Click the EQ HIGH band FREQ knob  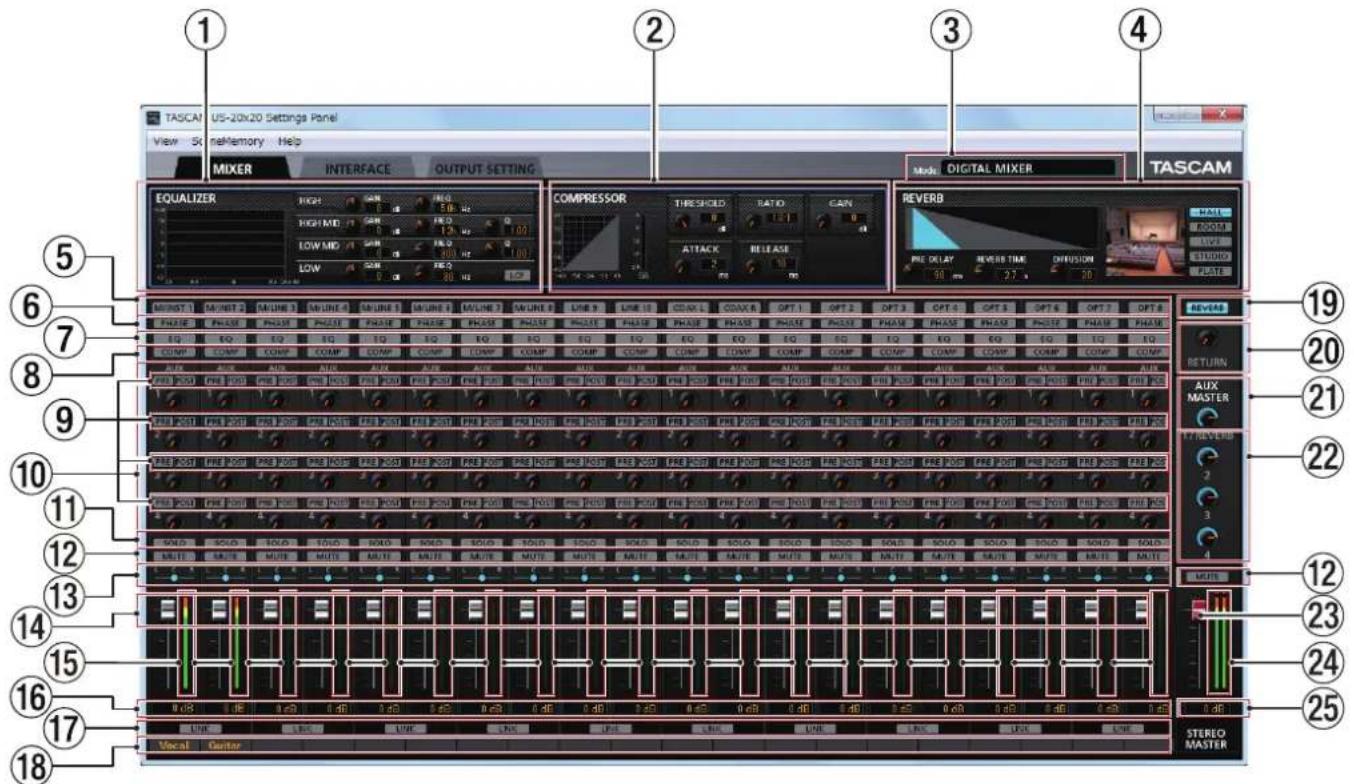tap(421, 203)
